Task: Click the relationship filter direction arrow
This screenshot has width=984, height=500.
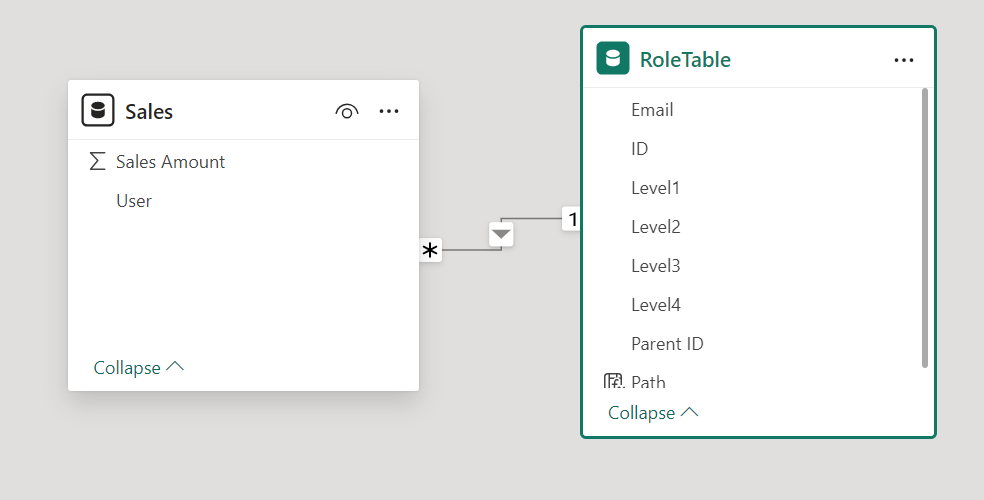Action: (x=501, y=234)
